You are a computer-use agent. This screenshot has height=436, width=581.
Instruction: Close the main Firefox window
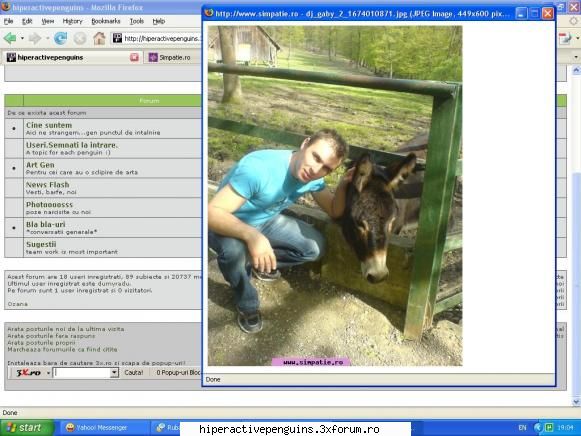pyautogui.click(x=574, y=6)
